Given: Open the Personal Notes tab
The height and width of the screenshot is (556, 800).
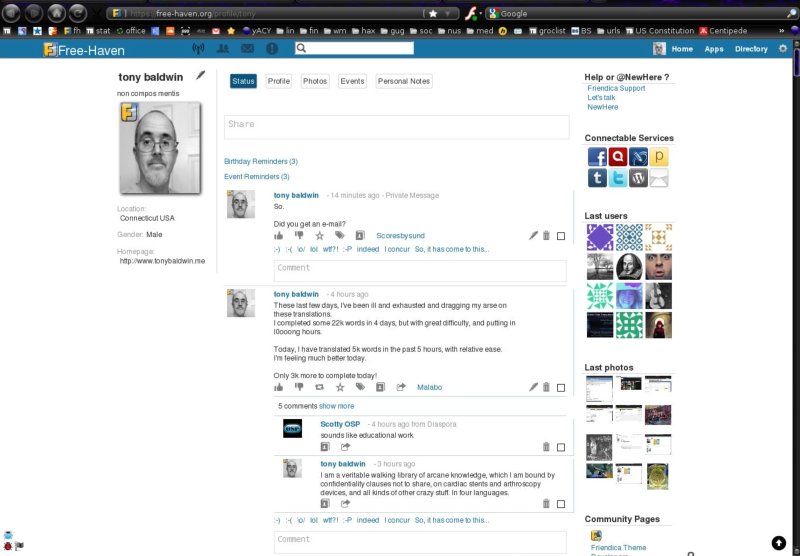Looking at the screenshot, I should (x=405, y=81).
